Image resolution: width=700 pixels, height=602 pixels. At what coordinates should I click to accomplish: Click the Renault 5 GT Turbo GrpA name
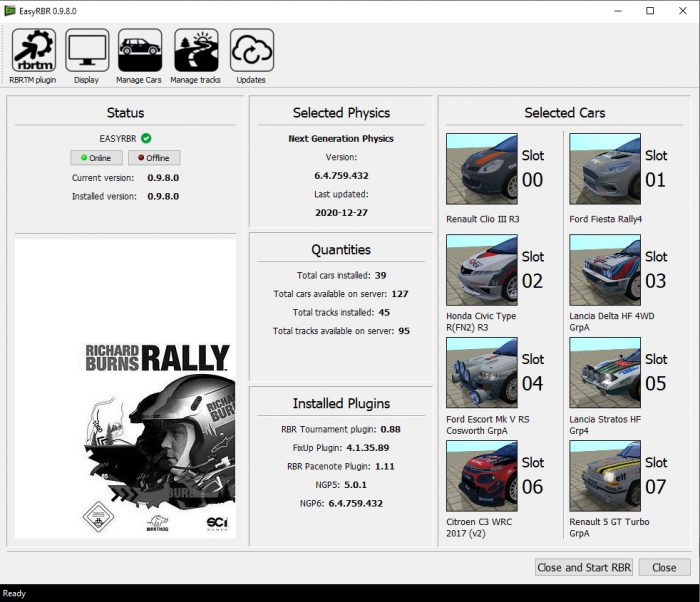coord(609,527)
